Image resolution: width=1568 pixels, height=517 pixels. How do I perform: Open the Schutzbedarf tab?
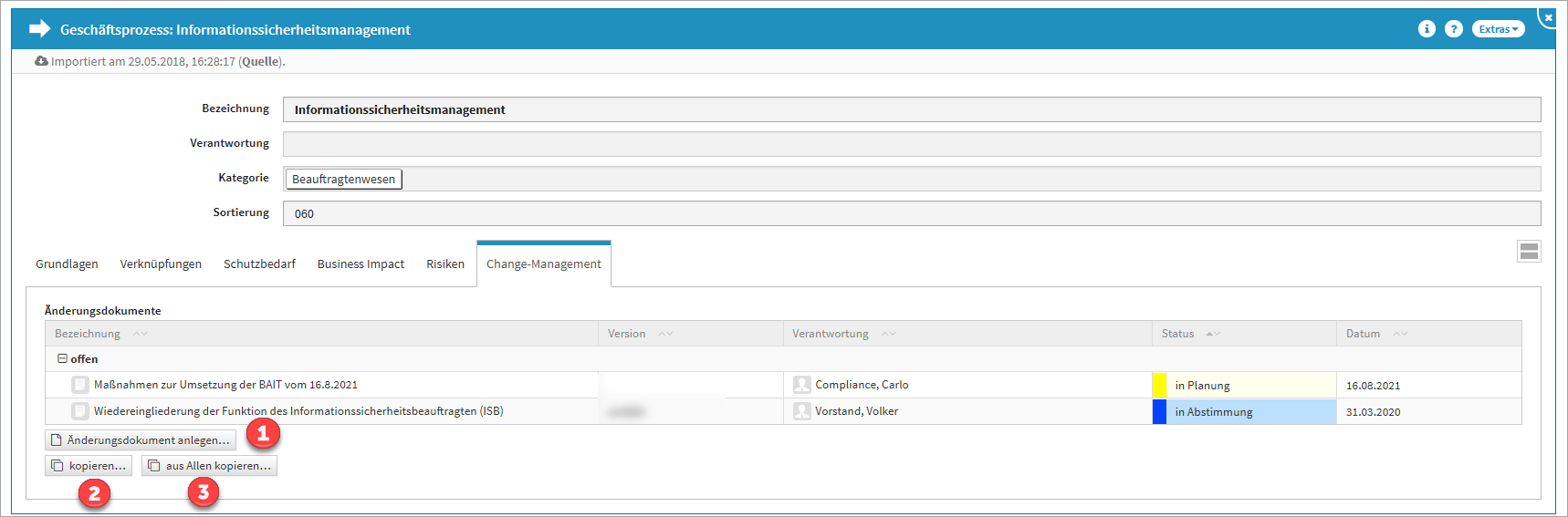pos(259,264)
